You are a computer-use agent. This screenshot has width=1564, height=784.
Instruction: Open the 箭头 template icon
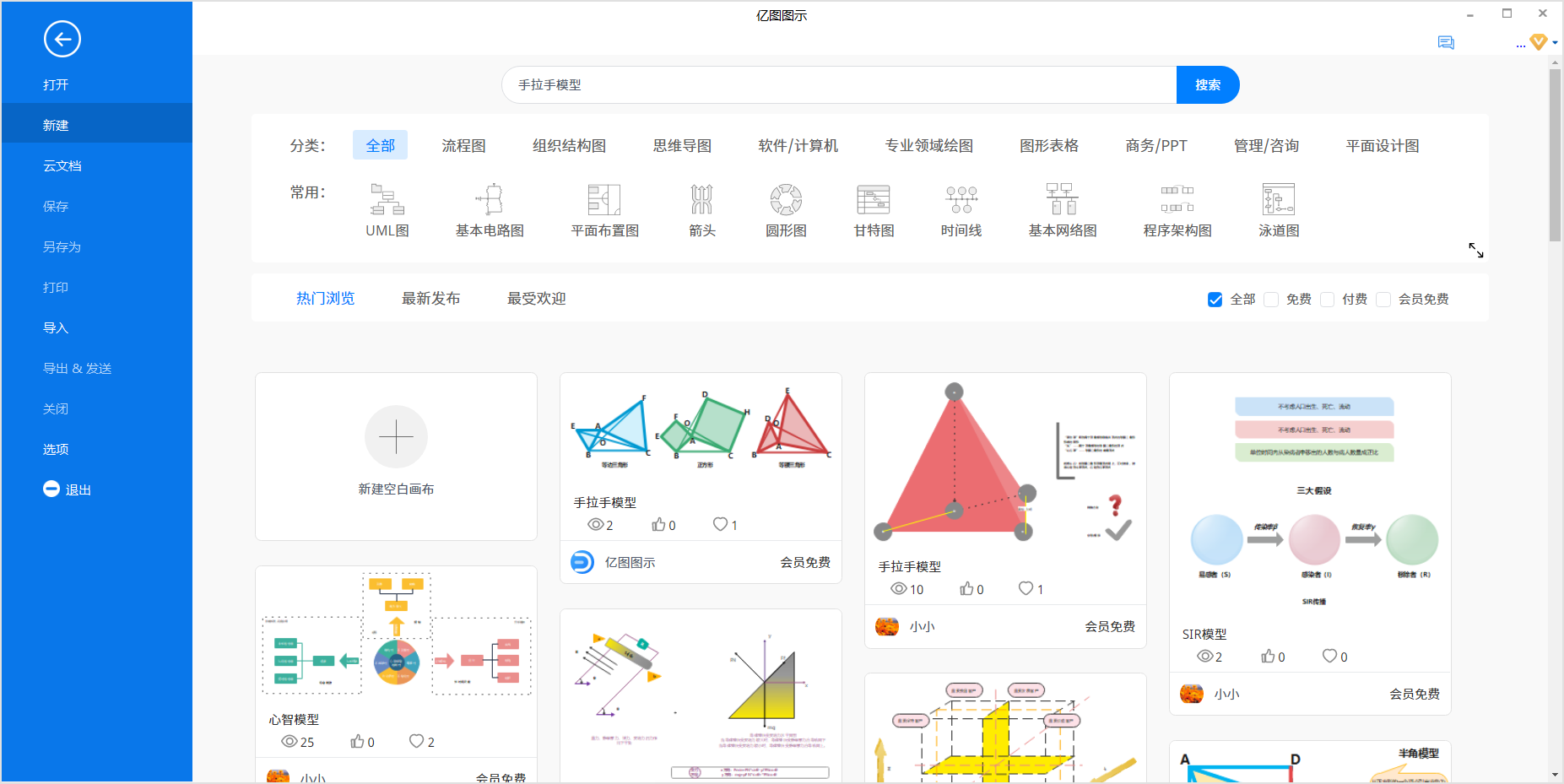pyautogui.click(x=702, y=200)
